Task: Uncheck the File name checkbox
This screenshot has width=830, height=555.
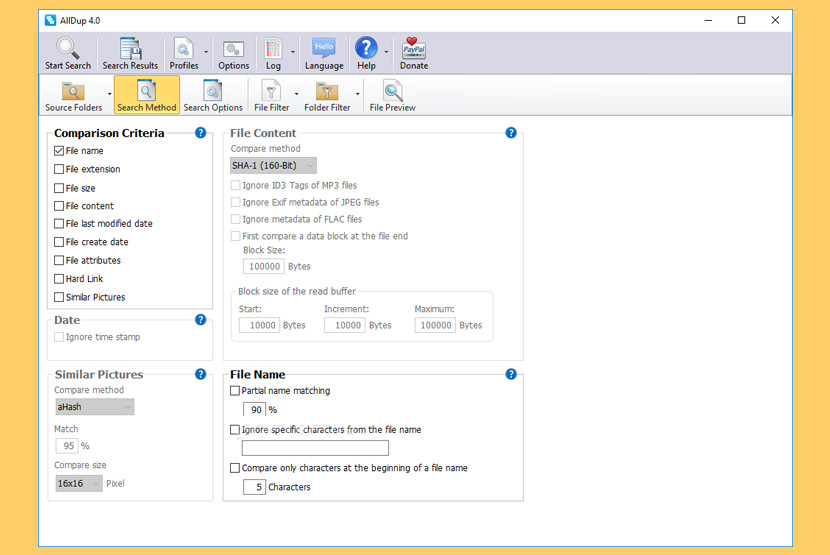Action: pos(59,151)
